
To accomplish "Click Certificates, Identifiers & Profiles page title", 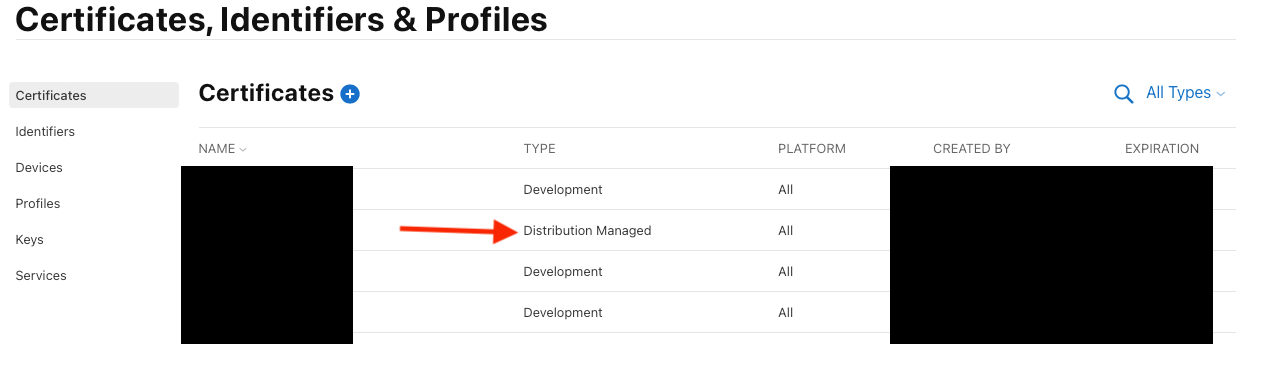I will (281, 19).
